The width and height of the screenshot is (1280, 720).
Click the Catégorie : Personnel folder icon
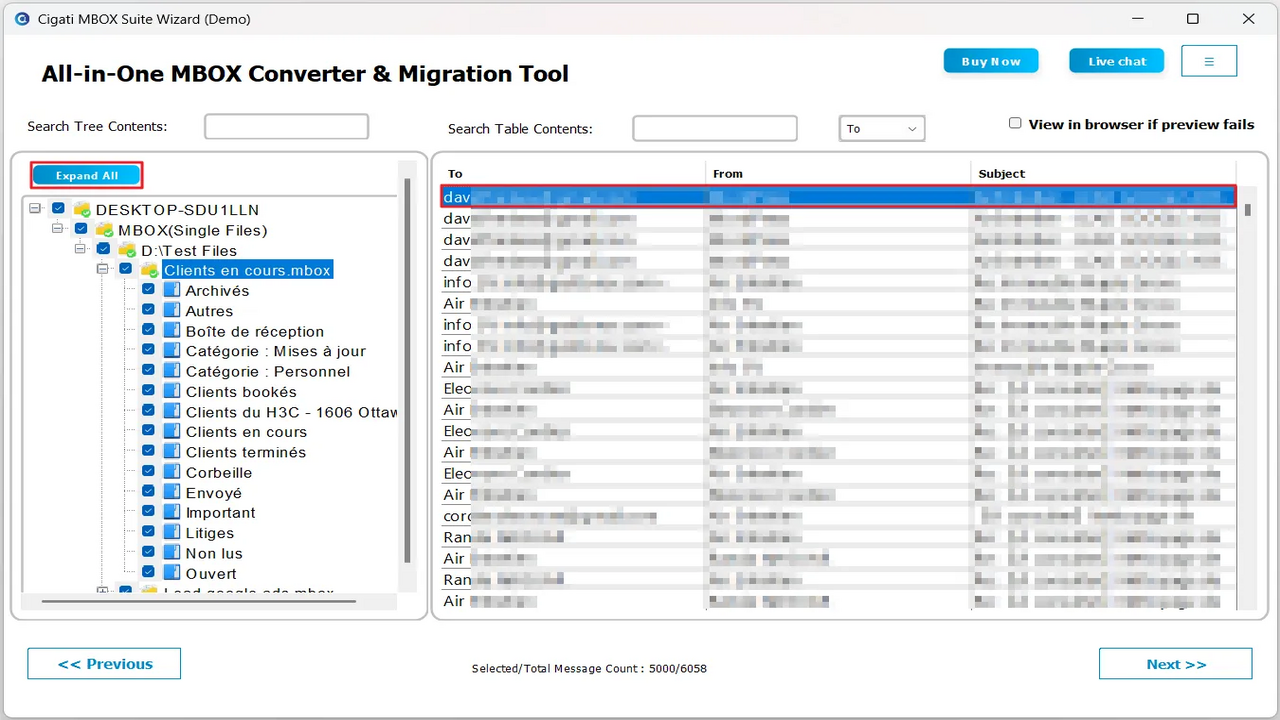tap(172, 371)
